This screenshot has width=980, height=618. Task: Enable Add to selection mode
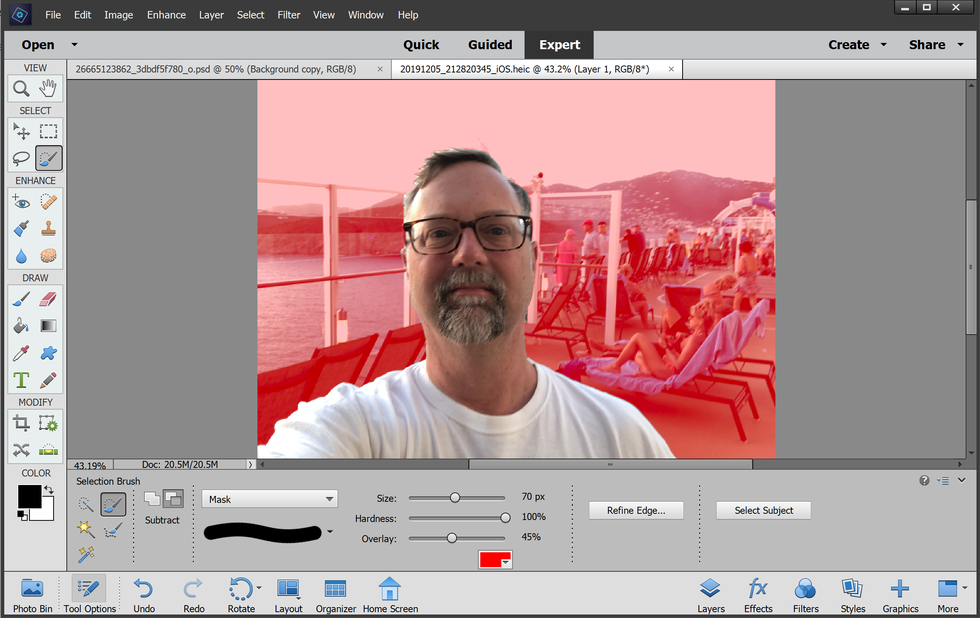[152, 498]
